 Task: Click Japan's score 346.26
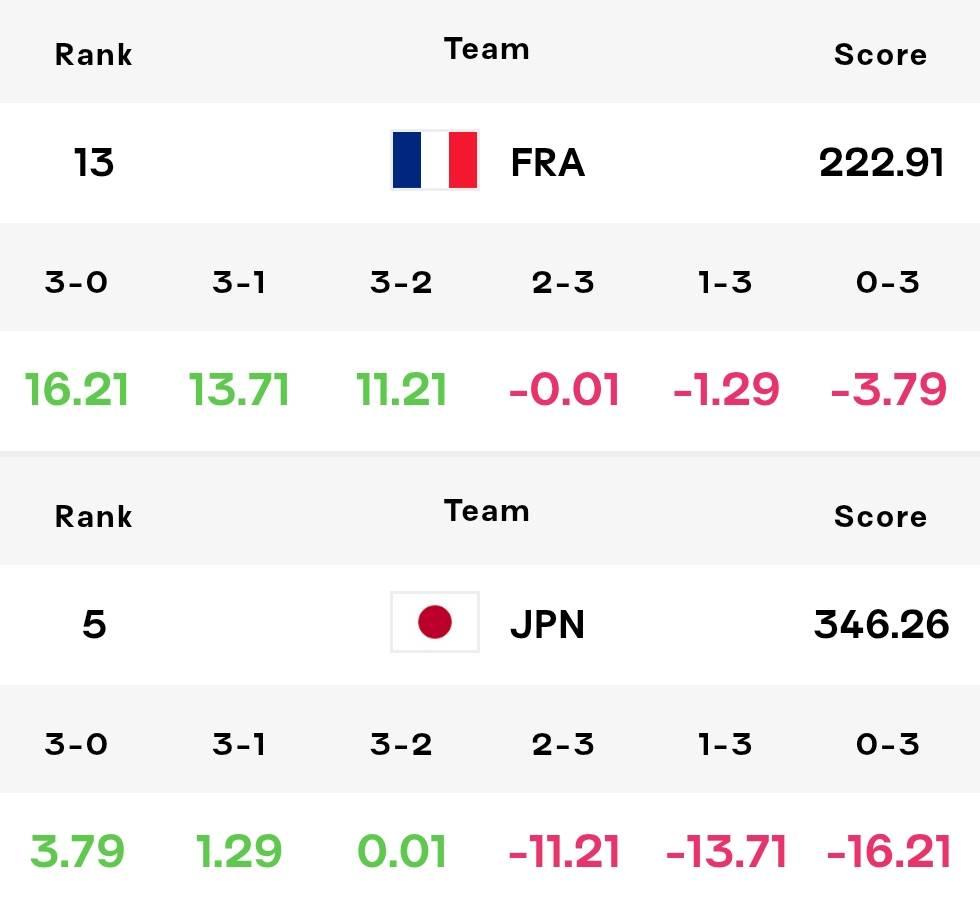(881, 624)
